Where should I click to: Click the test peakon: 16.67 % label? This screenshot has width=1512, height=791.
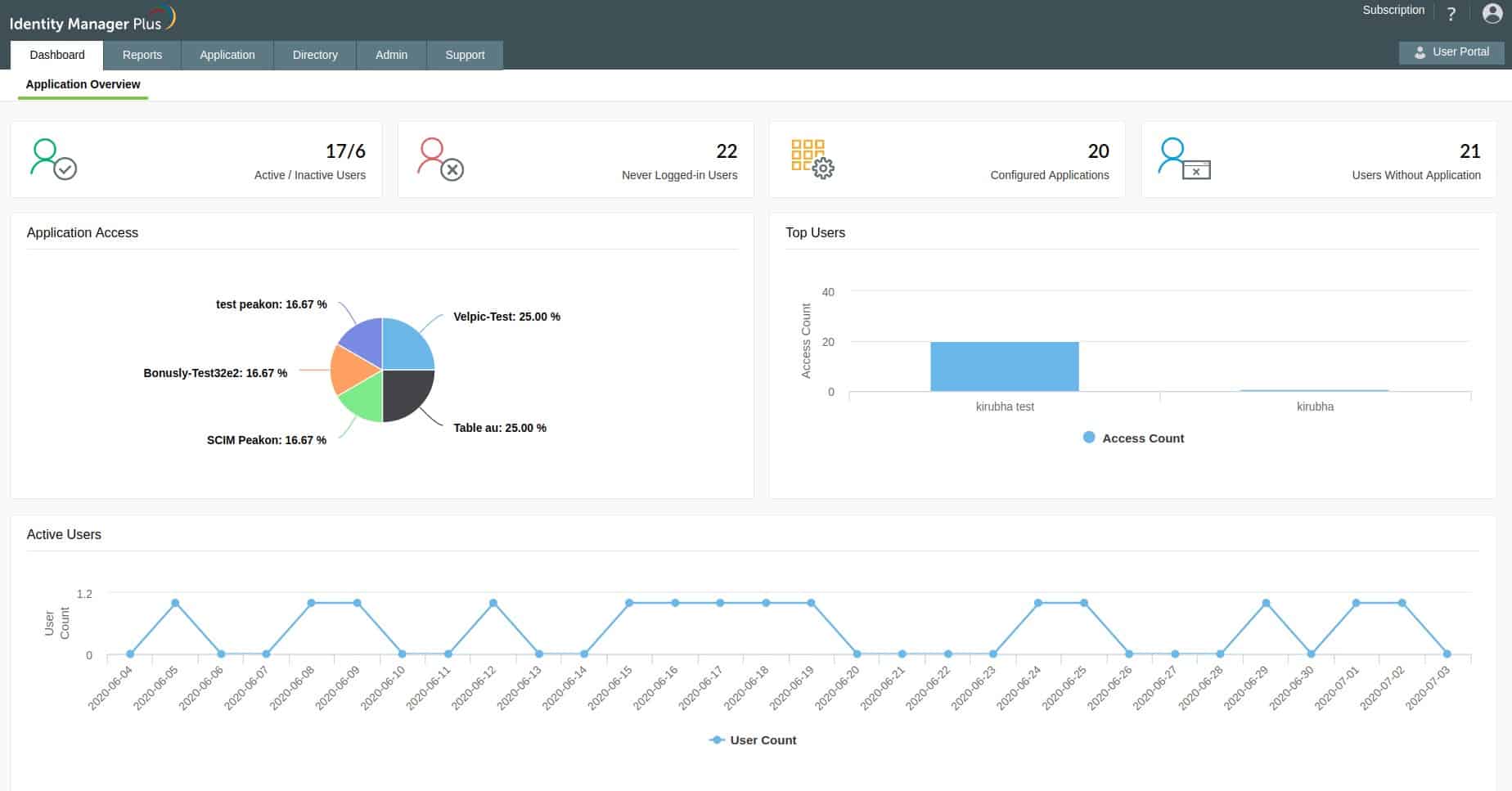point(272,304)
